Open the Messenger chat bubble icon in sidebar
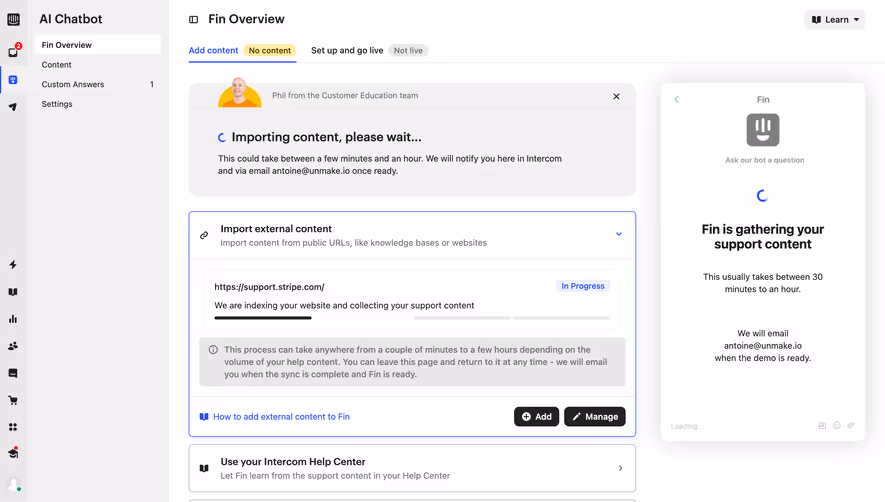The width and height of the screenshot is (885, 502). click(13, 373)
